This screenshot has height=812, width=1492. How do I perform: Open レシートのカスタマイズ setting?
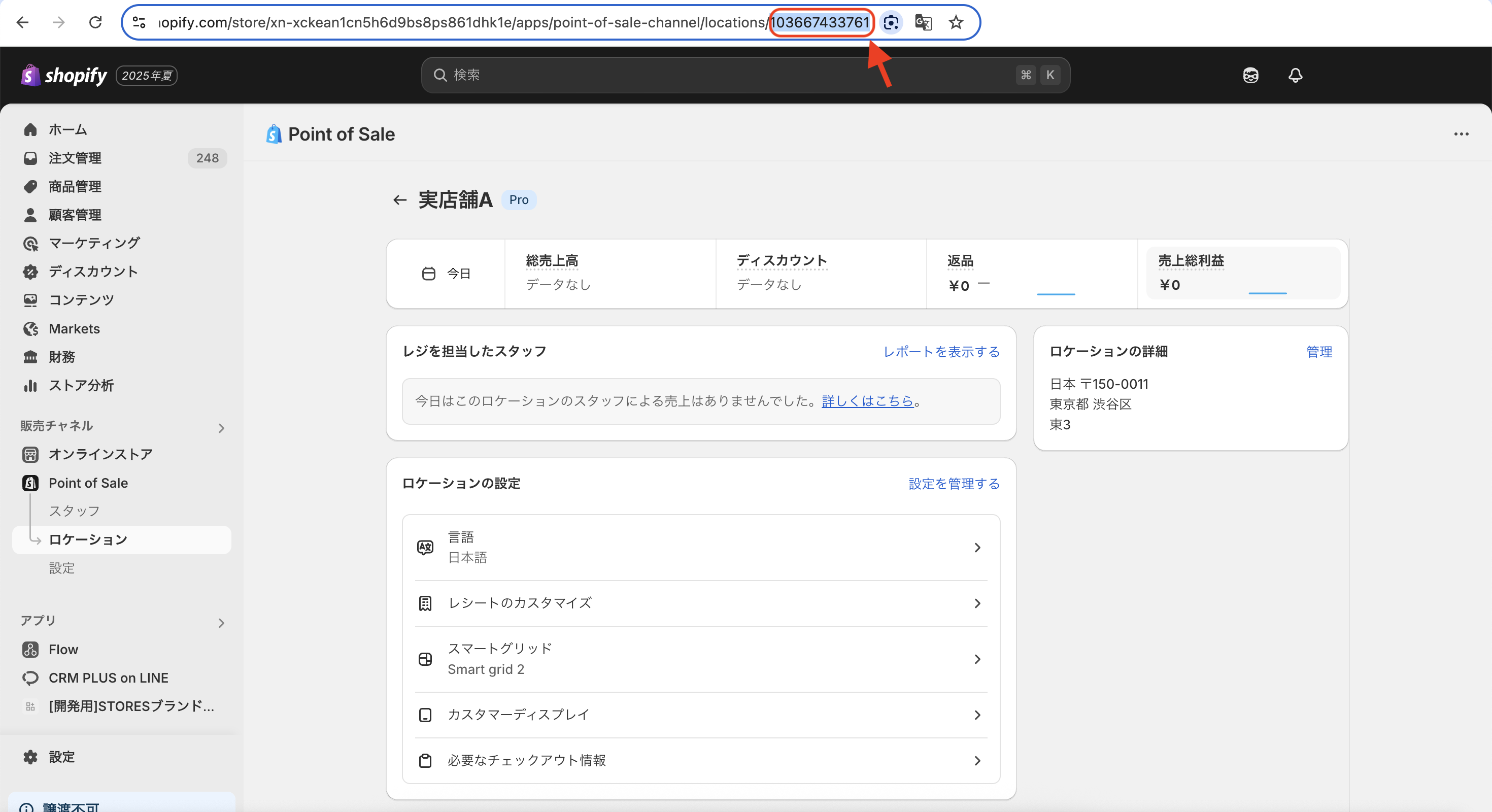click(x=701, y=603)
